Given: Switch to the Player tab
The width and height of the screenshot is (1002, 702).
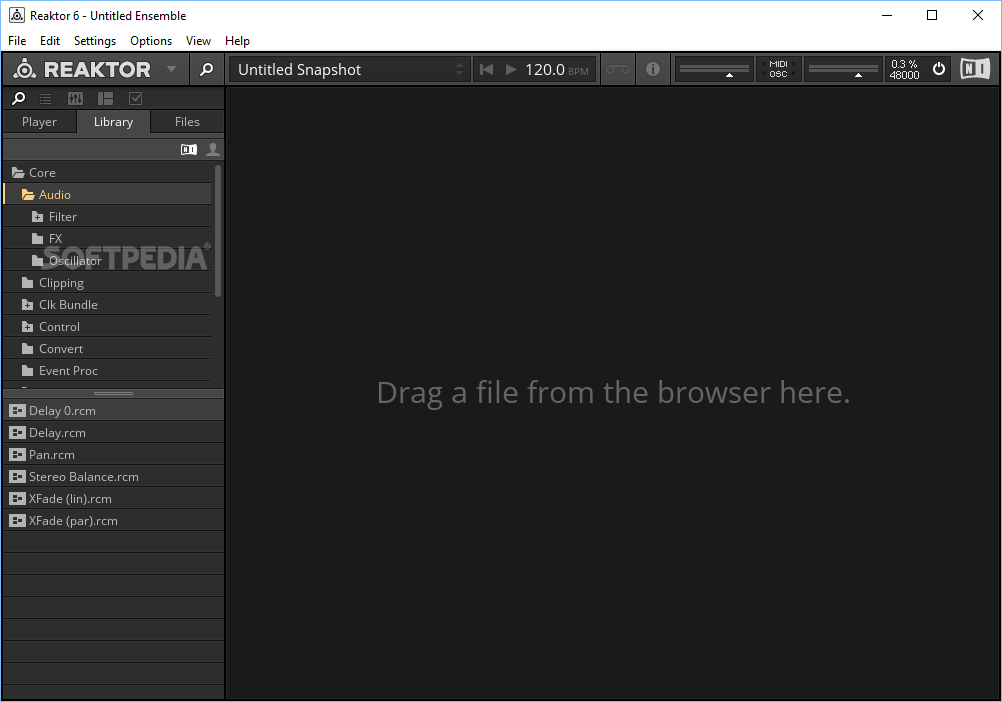Looking at the screenshot, I should 40,121.
